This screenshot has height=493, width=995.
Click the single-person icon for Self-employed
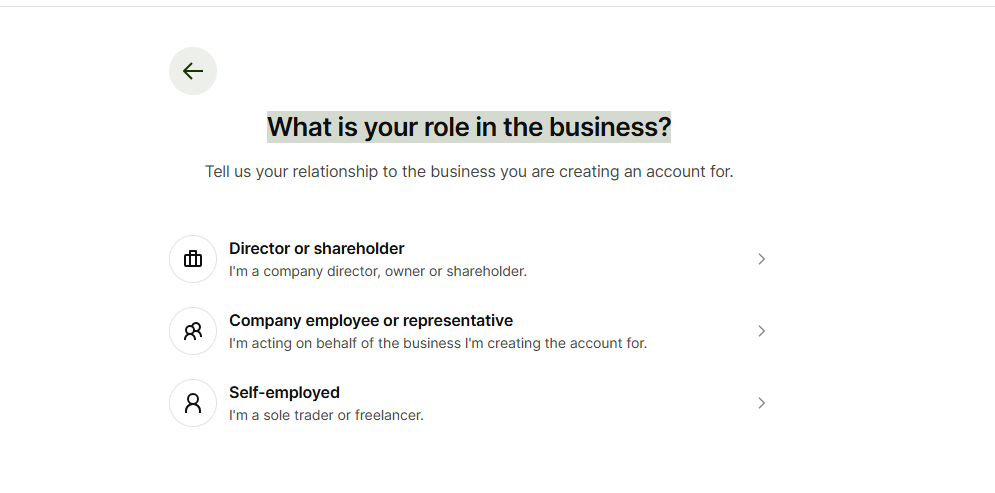point(193,403)
